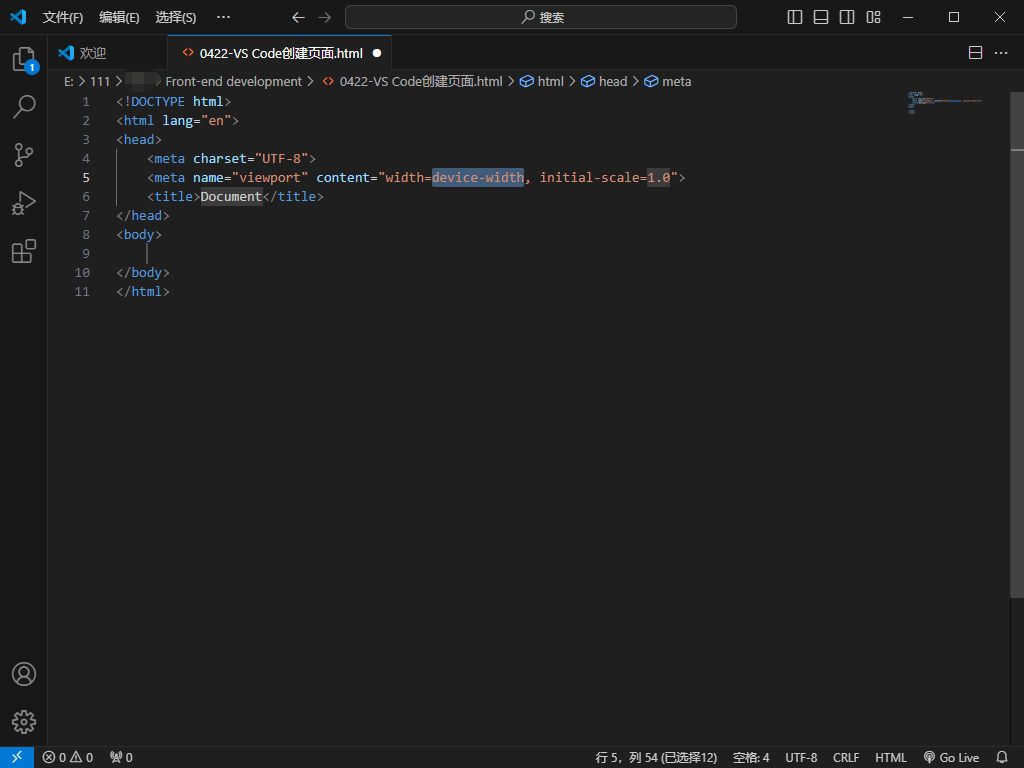Open Accounts menu icon

pyautogui.click(x=24, y=674)
